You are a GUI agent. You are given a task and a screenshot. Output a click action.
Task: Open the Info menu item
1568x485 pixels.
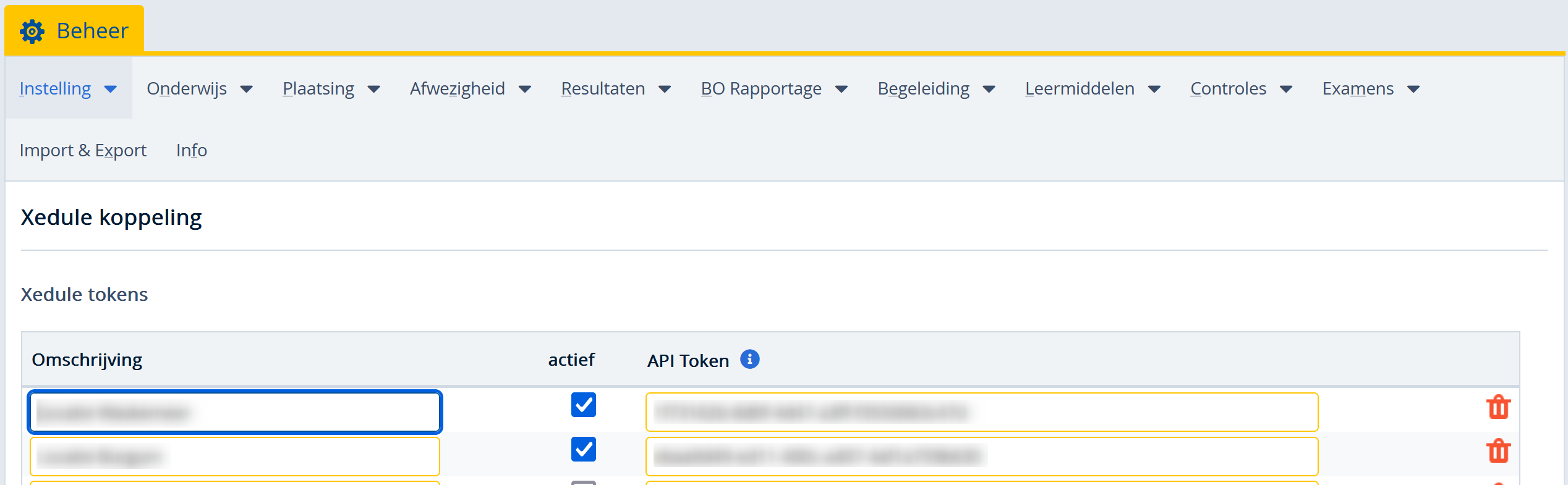192,150
